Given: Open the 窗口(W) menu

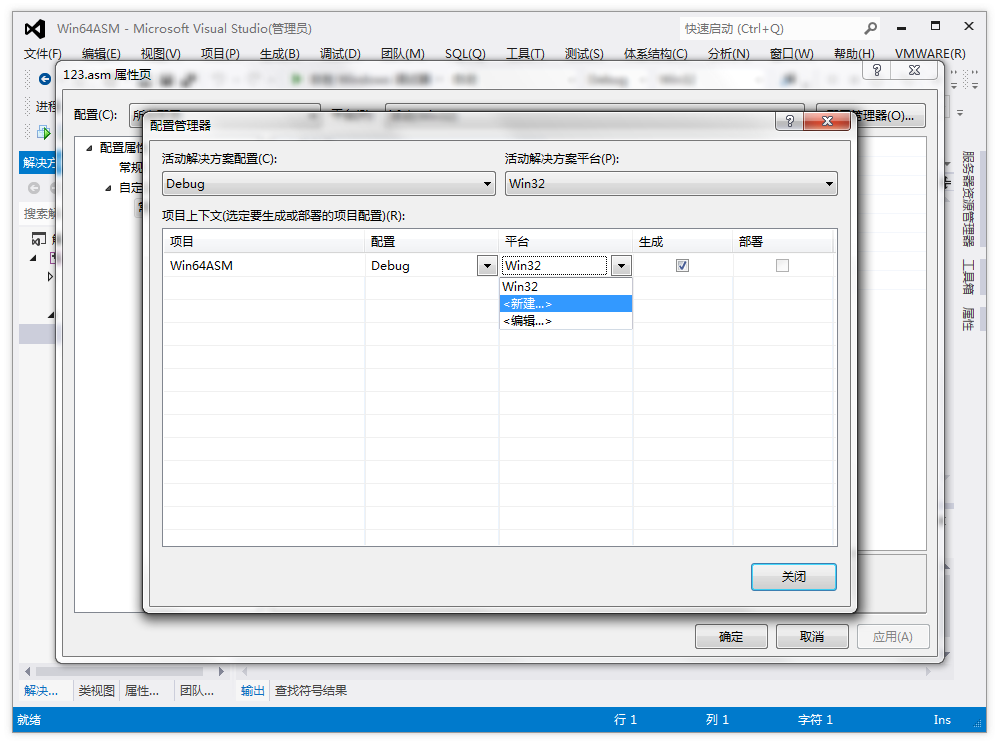Looking at the screenshot, I should [x=791, y=54].
